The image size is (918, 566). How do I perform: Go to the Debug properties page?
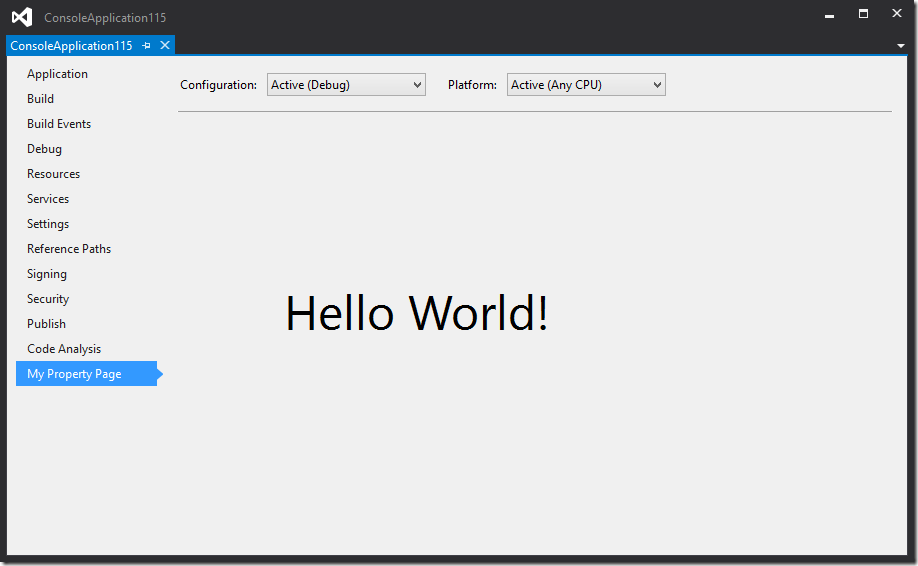click(x=45, y=149)
